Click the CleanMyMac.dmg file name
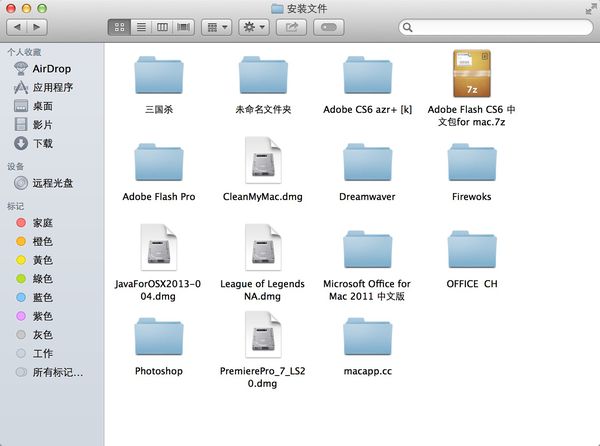 [262, 197]
